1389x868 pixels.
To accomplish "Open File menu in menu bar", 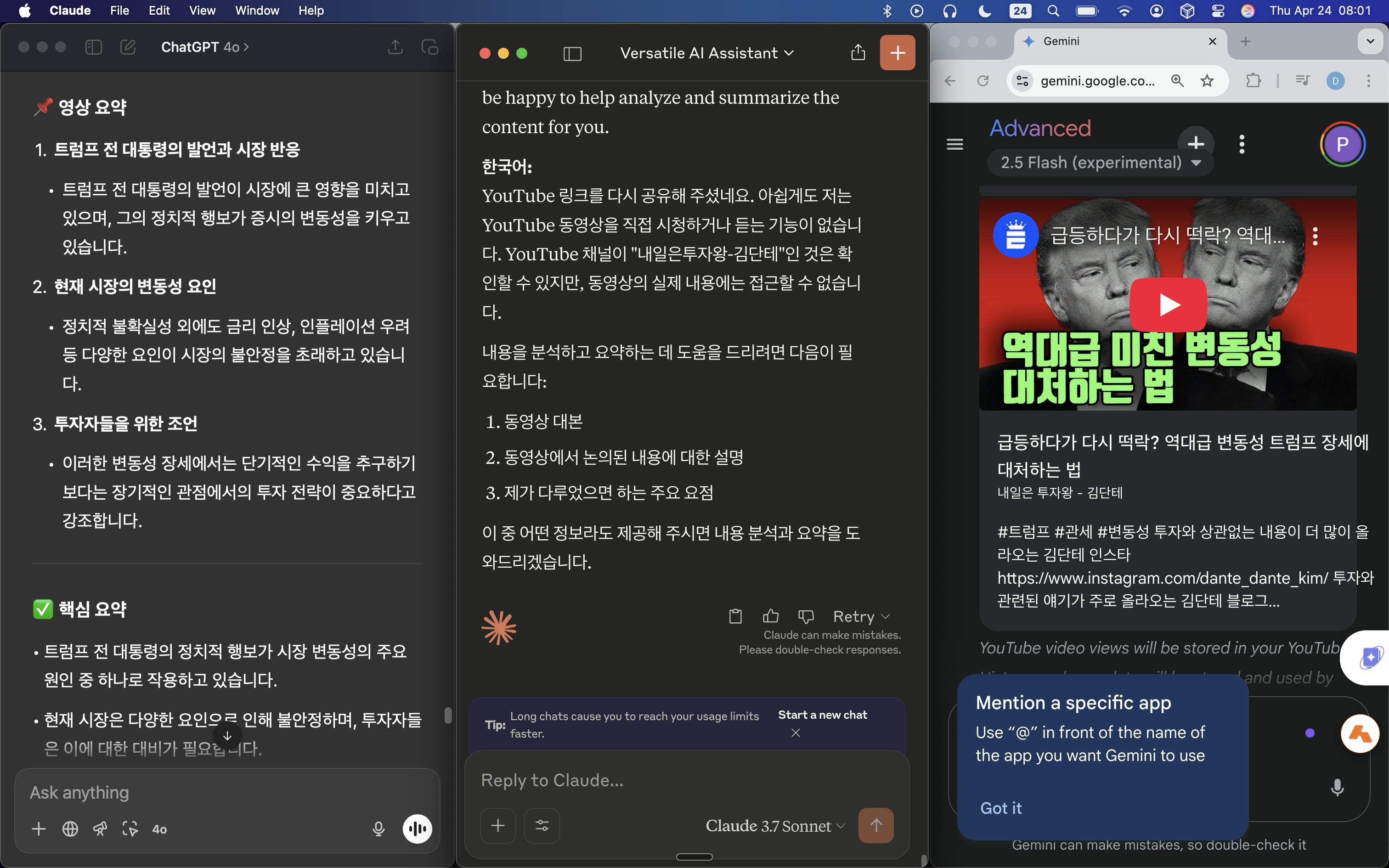I will (119, 10).
